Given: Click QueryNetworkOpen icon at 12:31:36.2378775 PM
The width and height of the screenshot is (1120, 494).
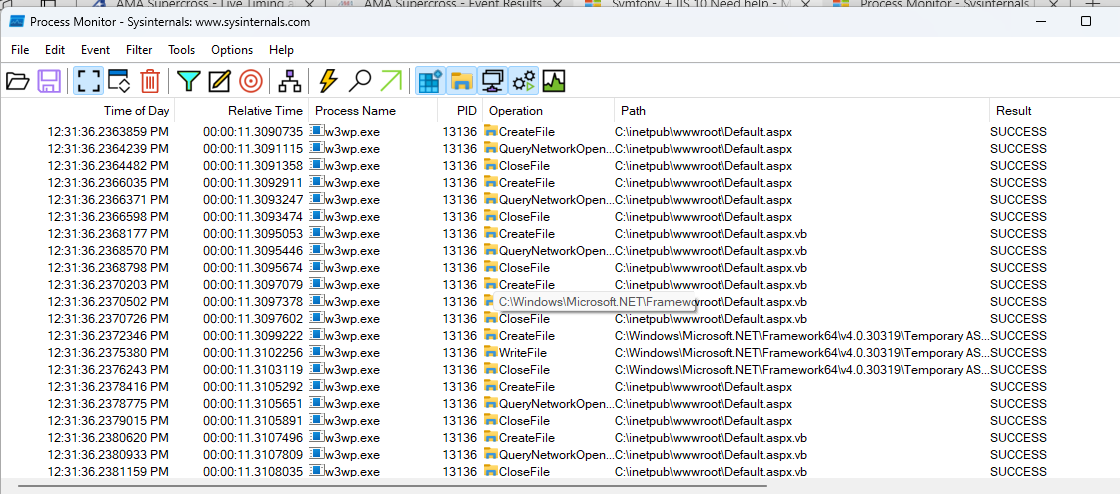Looking at the screenshot, I should pyautogui.click(x=490, y=403).
